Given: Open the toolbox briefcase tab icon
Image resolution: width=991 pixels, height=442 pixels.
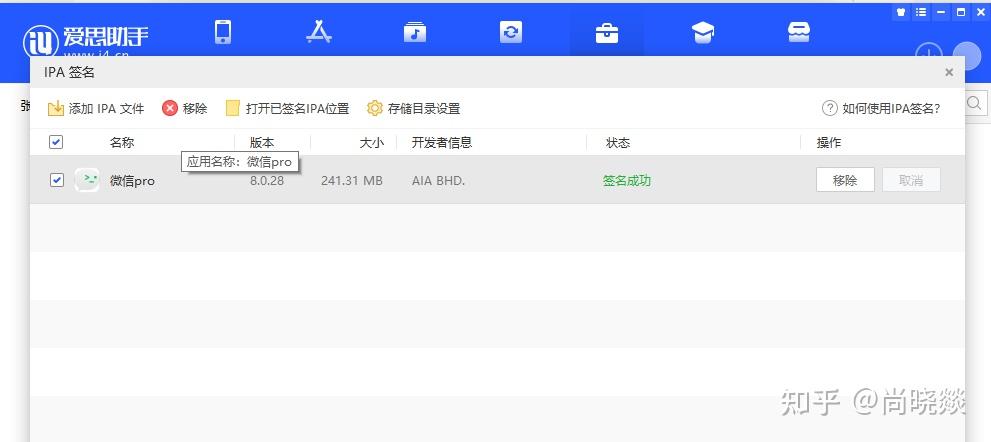Looking at the screenshot, I should click(607, 32).
